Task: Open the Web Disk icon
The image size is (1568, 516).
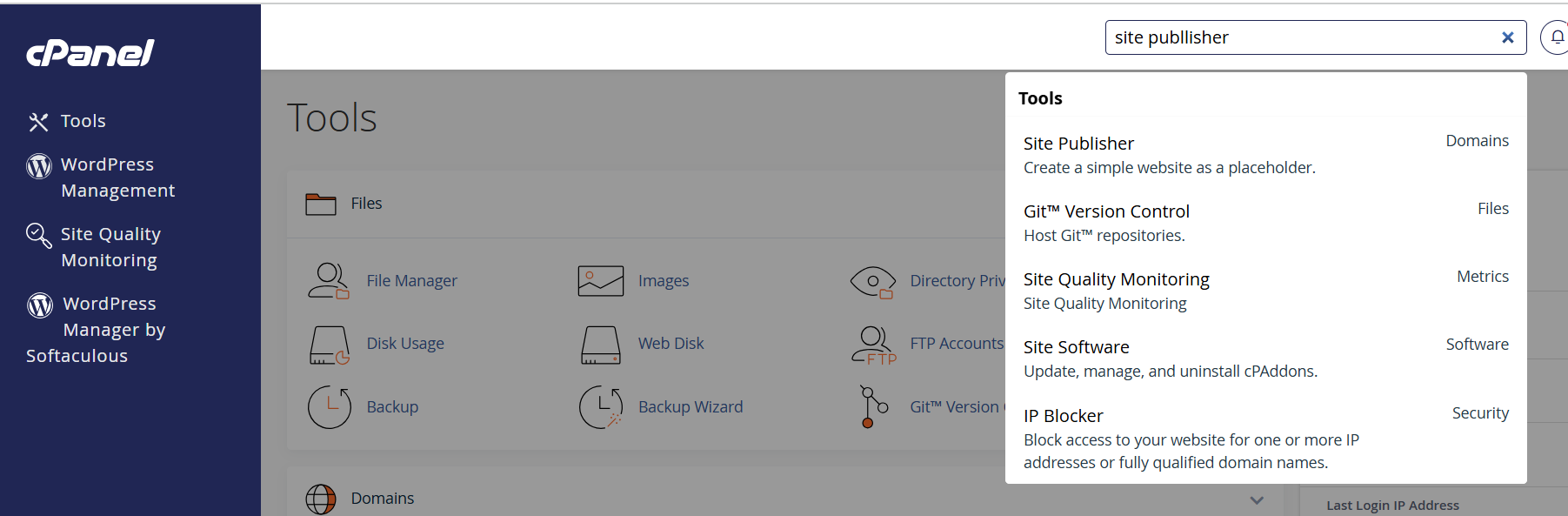Action: 601,345
